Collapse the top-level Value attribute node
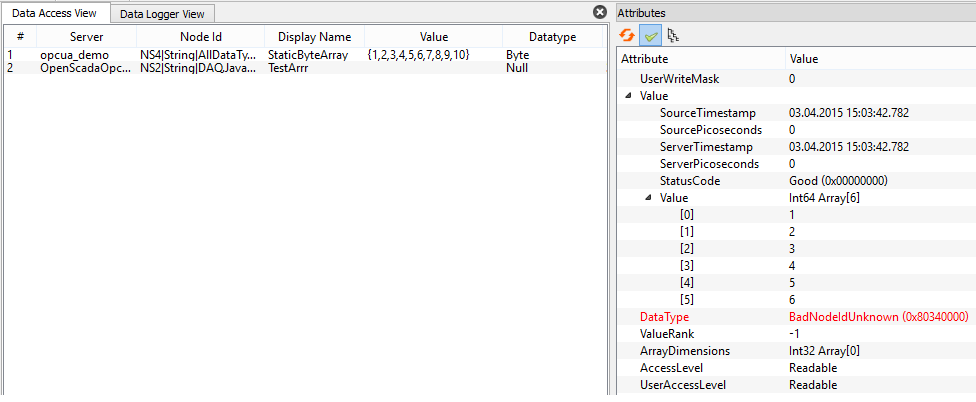 628,95
